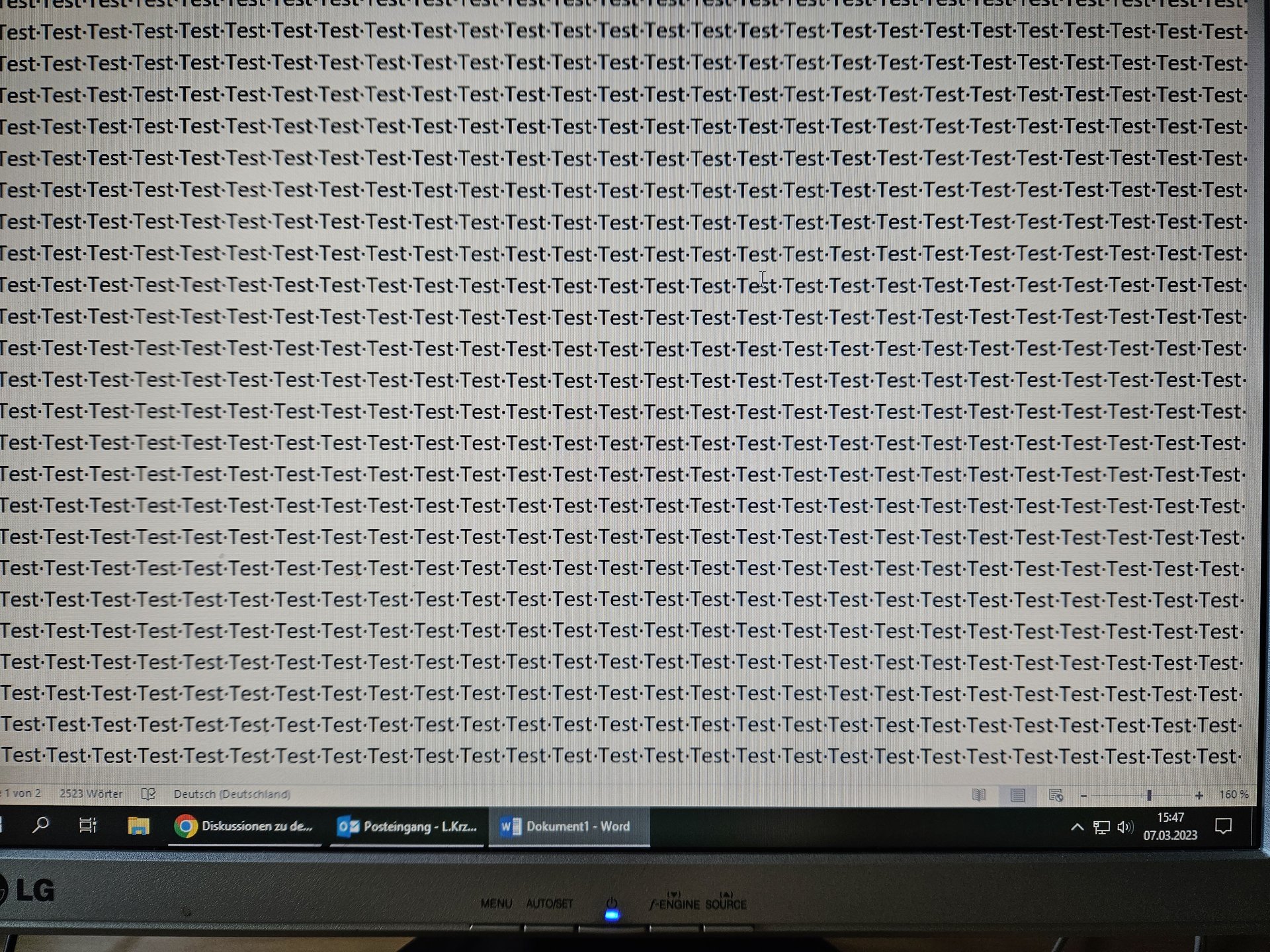Open File Explorer from taskbar
Screen dimensions: 1270x952
coord(138,826)
